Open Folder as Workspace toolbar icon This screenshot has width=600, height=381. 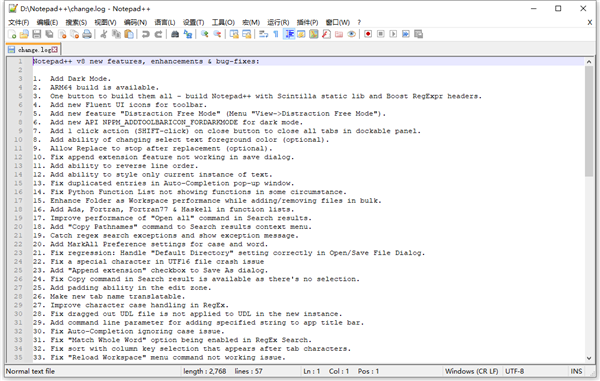(x=339, y=34)
